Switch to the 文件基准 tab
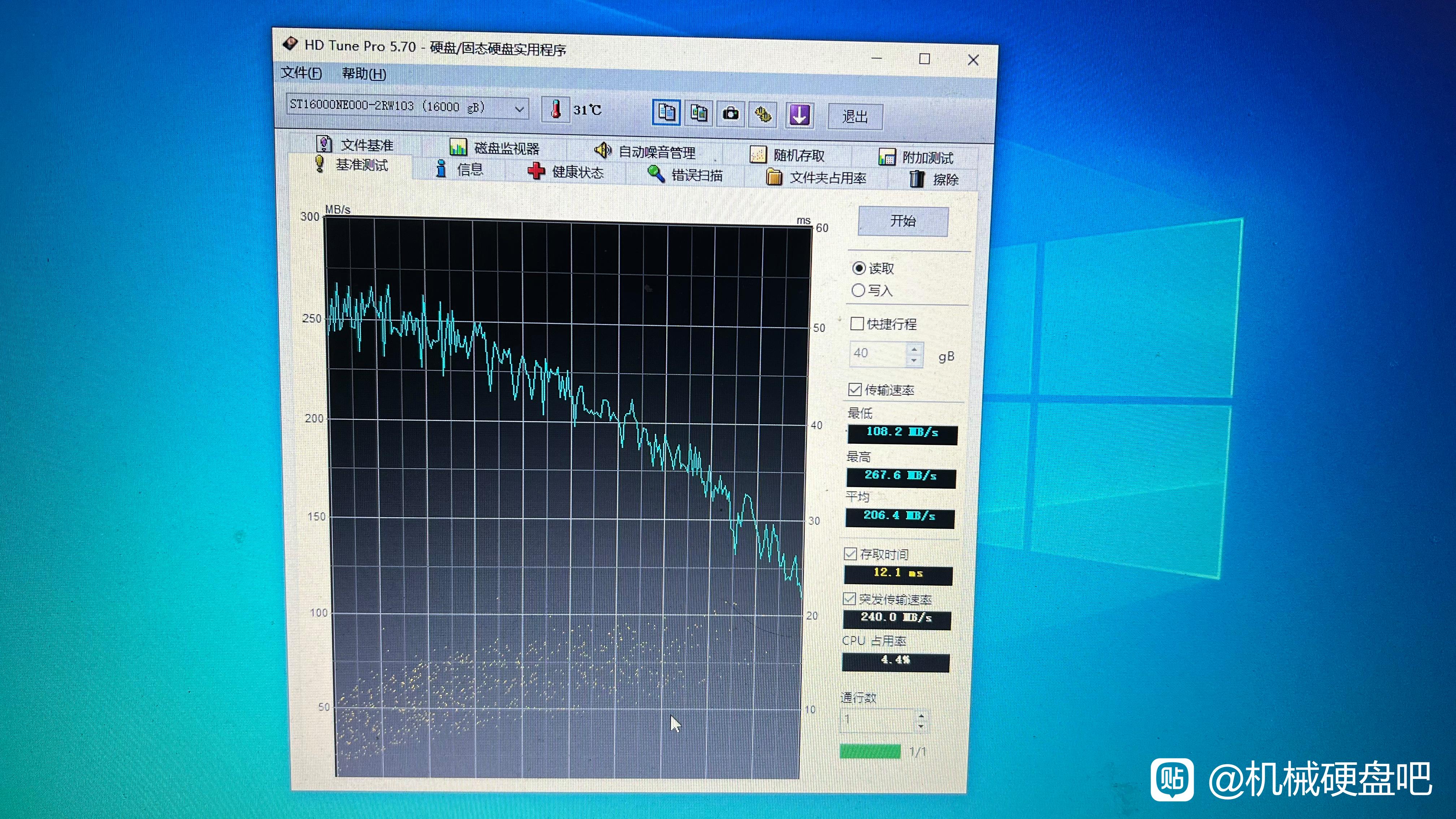This screenshot has width=1456, height=819. pos(356,145)
